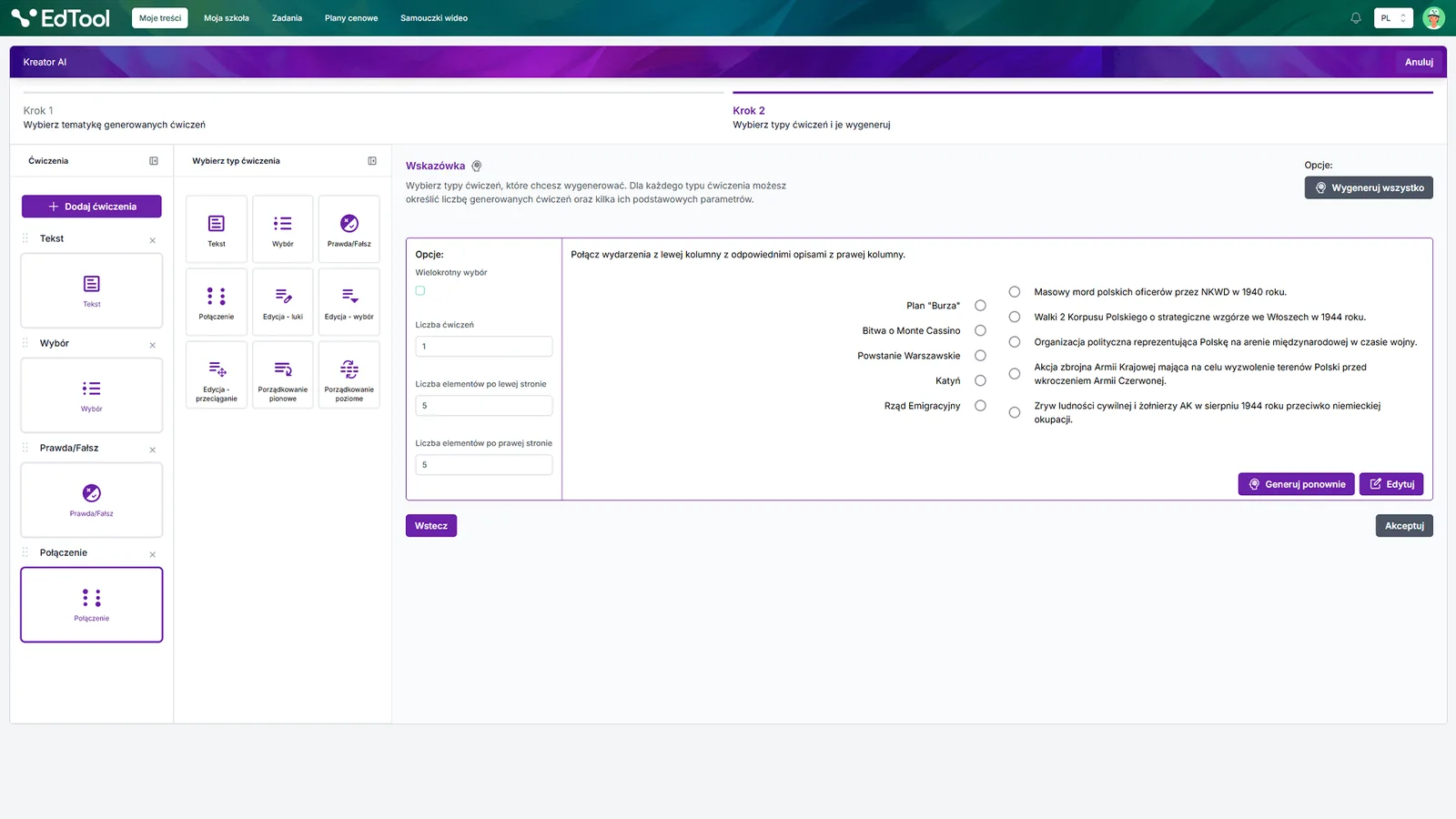Image resolution: width=1456 pixels, height=819 pixels.
Task: Go to Moja szkoła
Action: (227, 18)
